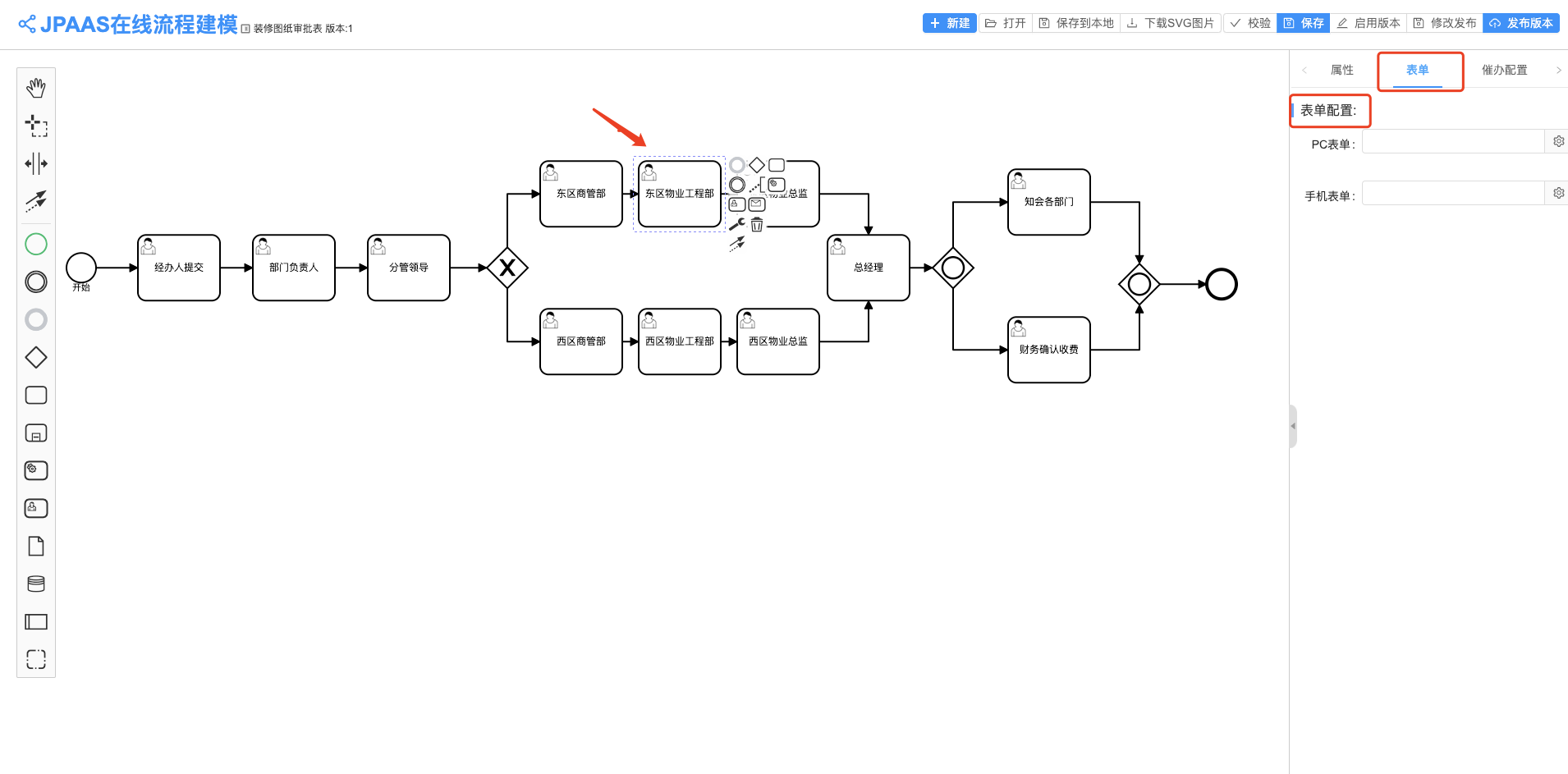Select the pool/participant palette item
The width and height of the screenshot is (1568, 774).
36,621
